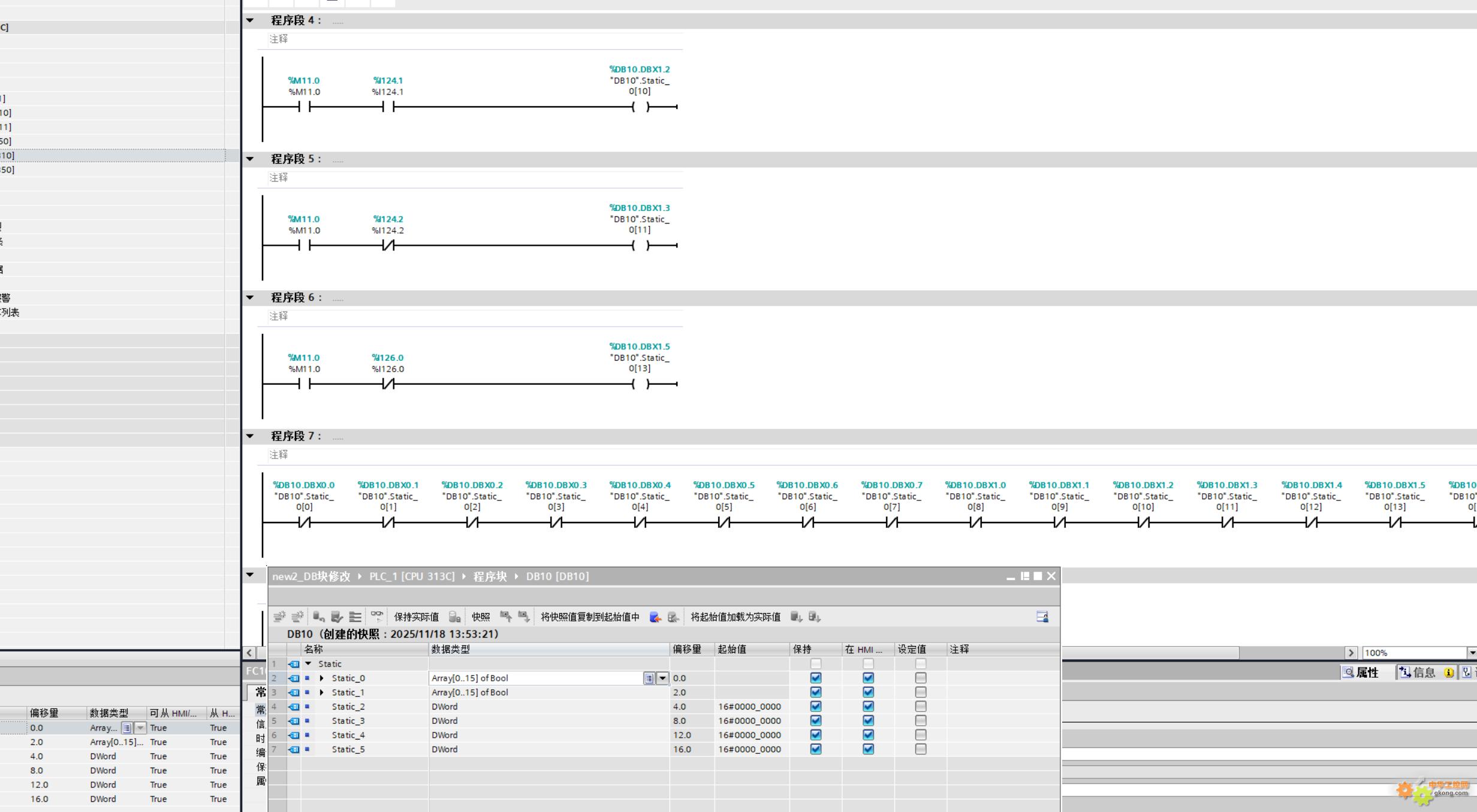Uncheck the 保持 checkbox for Static_0
Image resolution: width=1477 pixels, height=812 pixels.
(815, 678)
